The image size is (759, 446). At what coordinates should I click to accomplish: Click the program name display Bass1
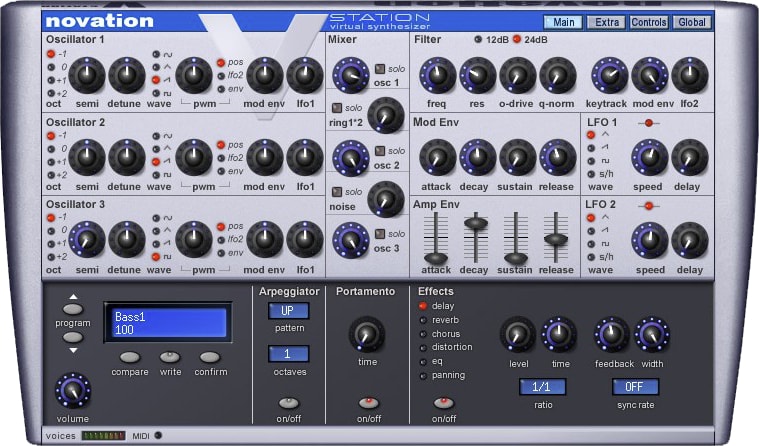[x=167, y=323]
